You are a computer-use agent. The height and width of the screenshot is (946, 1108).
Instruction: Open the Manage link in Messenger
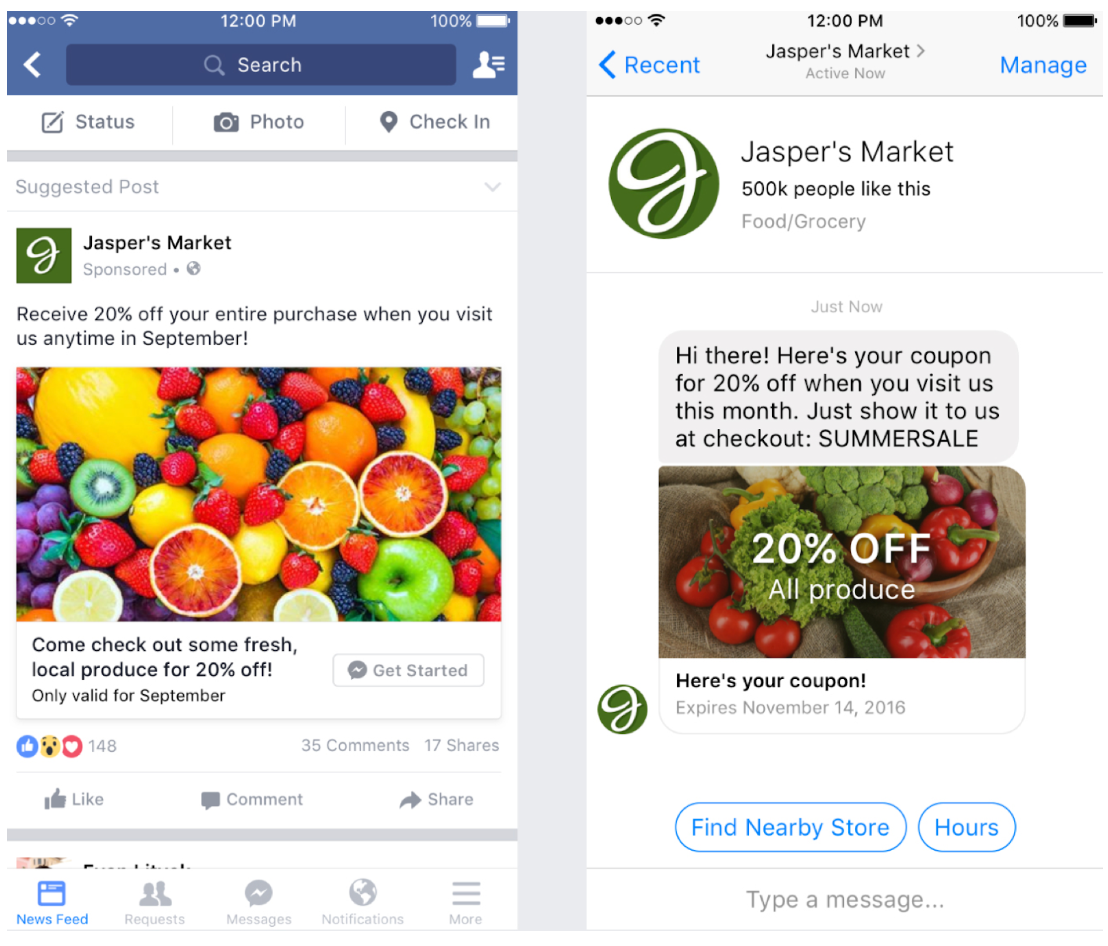click(x=1043, y=65)
